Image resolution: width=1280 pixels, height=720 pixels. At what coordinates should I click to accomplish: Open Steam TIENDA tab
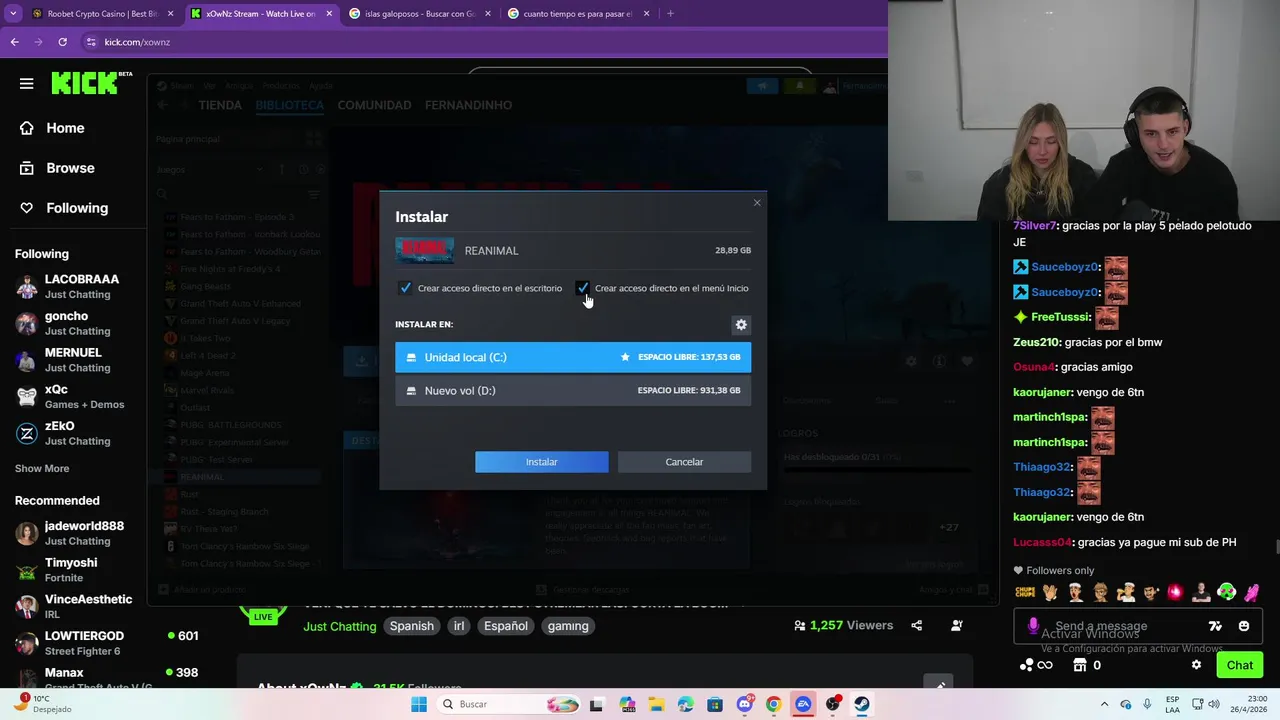click(x=220, y=105)
